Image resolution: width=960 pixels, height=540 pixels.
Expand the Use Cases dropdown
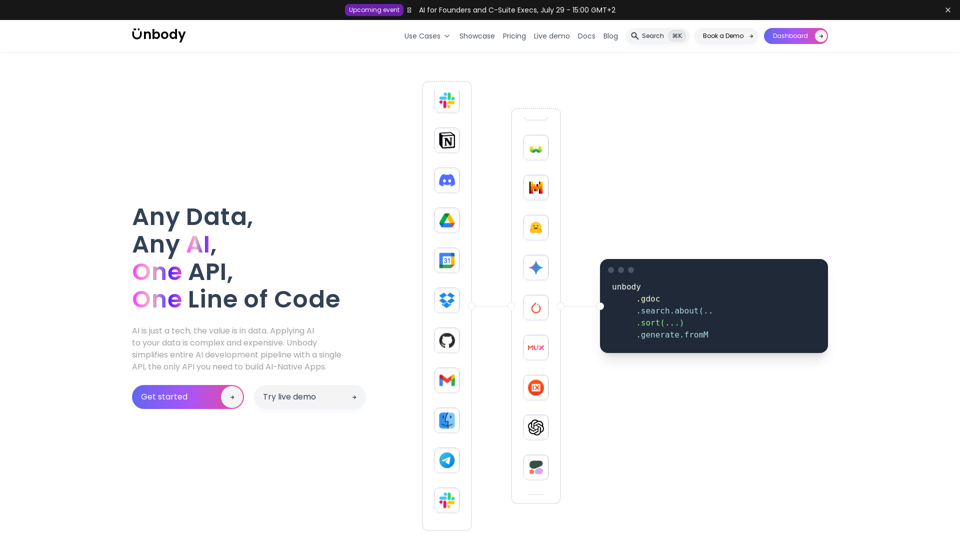(x=427, y=36)
